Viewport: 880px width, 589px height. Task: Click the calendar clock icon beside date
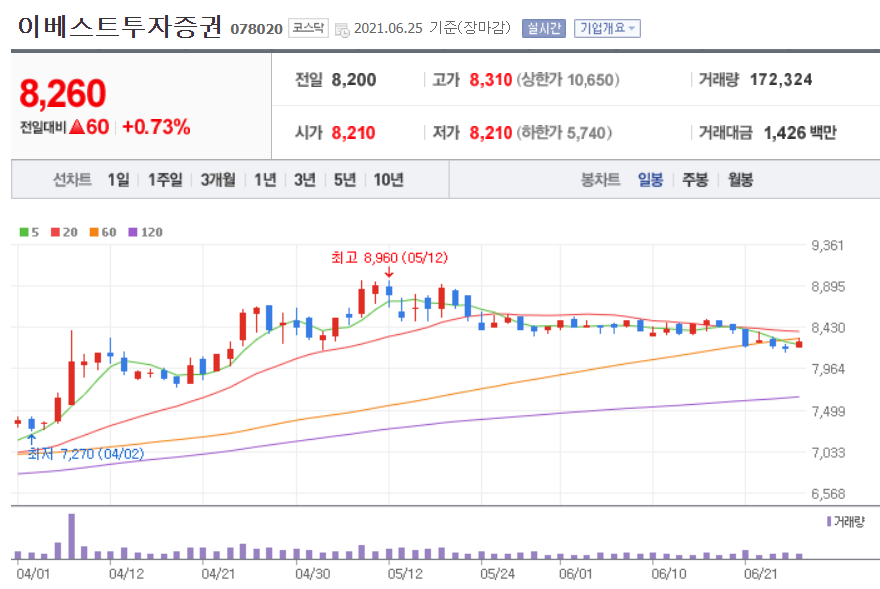pos(342,30)
